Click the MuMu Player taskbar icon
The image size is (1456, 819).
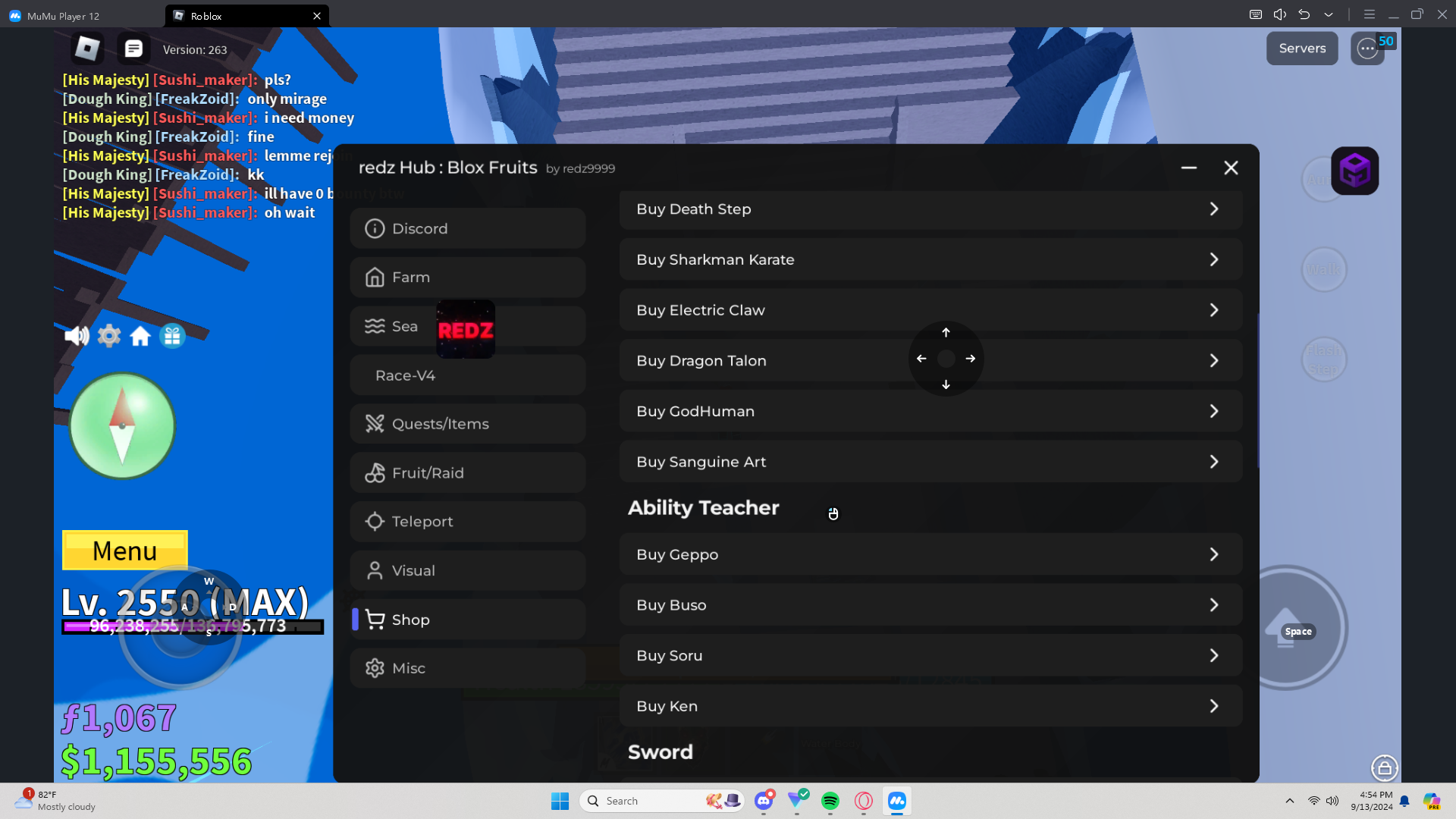[x=897, y=801]
